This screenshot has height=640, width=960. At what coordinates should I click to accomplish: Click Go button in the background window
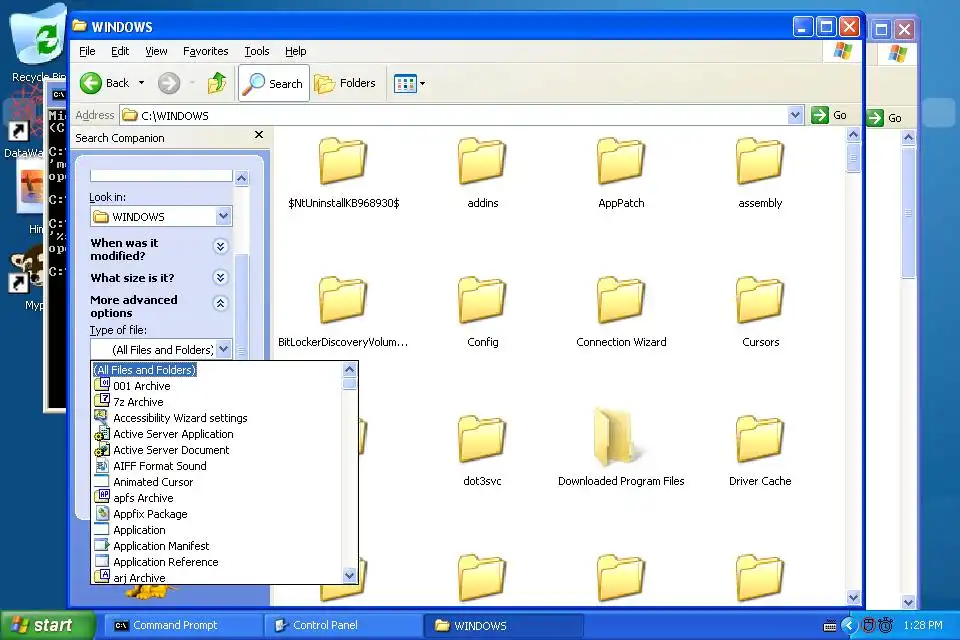885,118
